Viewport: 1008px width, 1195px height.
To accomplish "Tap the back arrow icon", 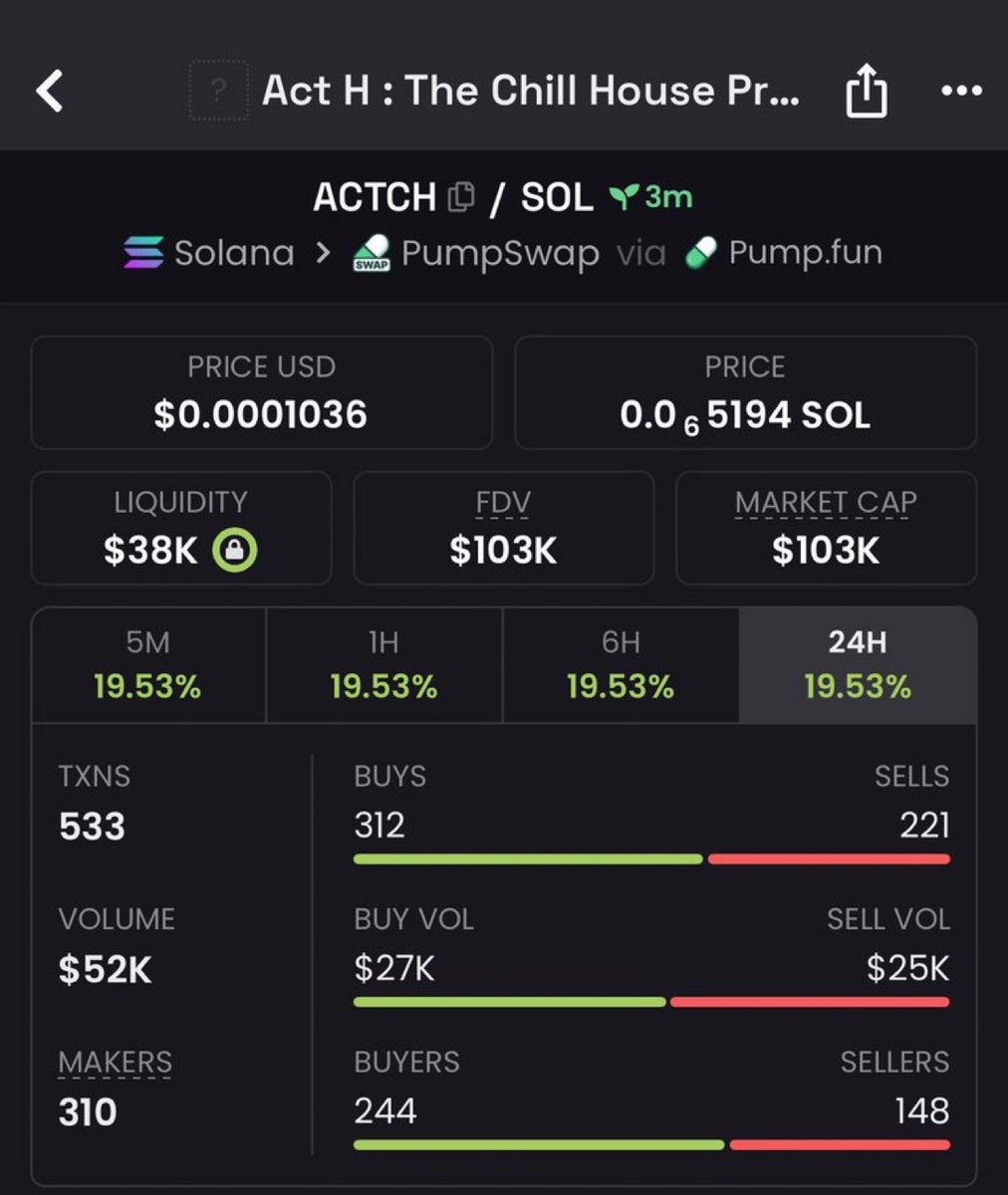I will point(50,92).
